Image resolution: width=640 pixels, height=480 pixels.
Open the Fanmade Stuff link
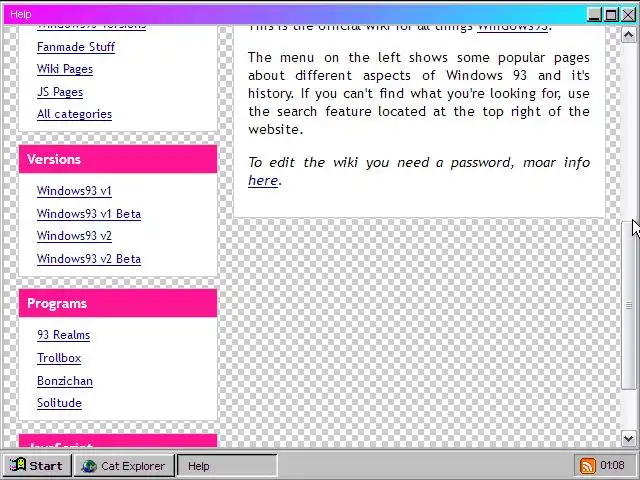tap(76, 47)
